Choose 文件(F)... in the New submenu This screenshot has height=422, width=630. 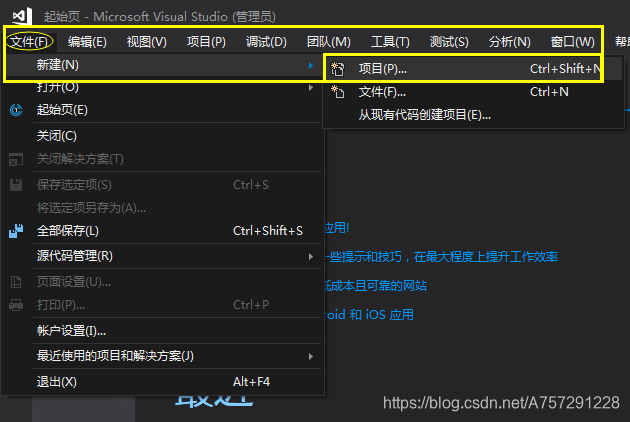point(473,92)
